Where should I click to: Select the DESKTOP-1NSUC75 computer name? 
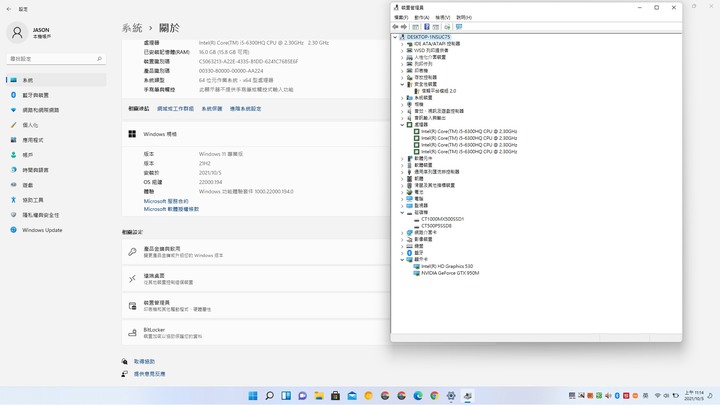coord(428,37)
